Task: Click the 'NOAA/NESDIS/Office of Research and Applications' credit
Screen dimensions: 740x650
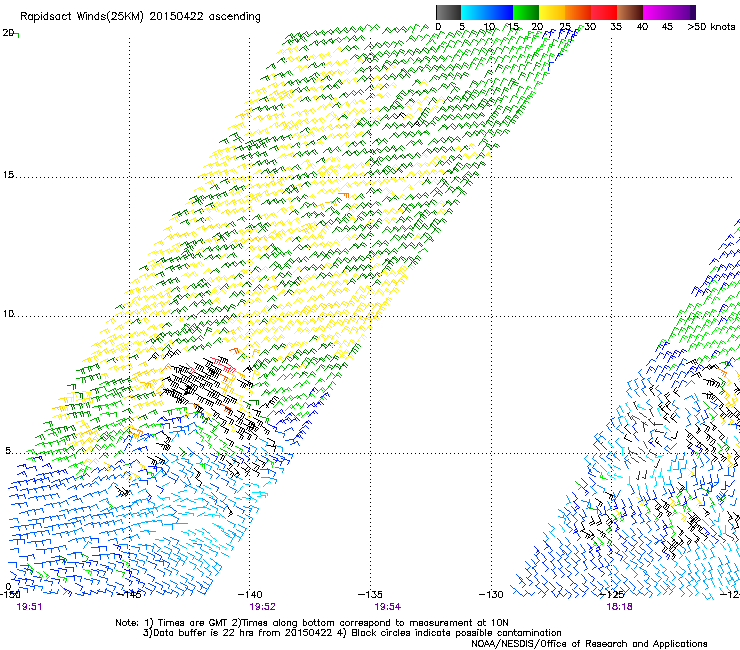Action: click(x=589, y=644)
